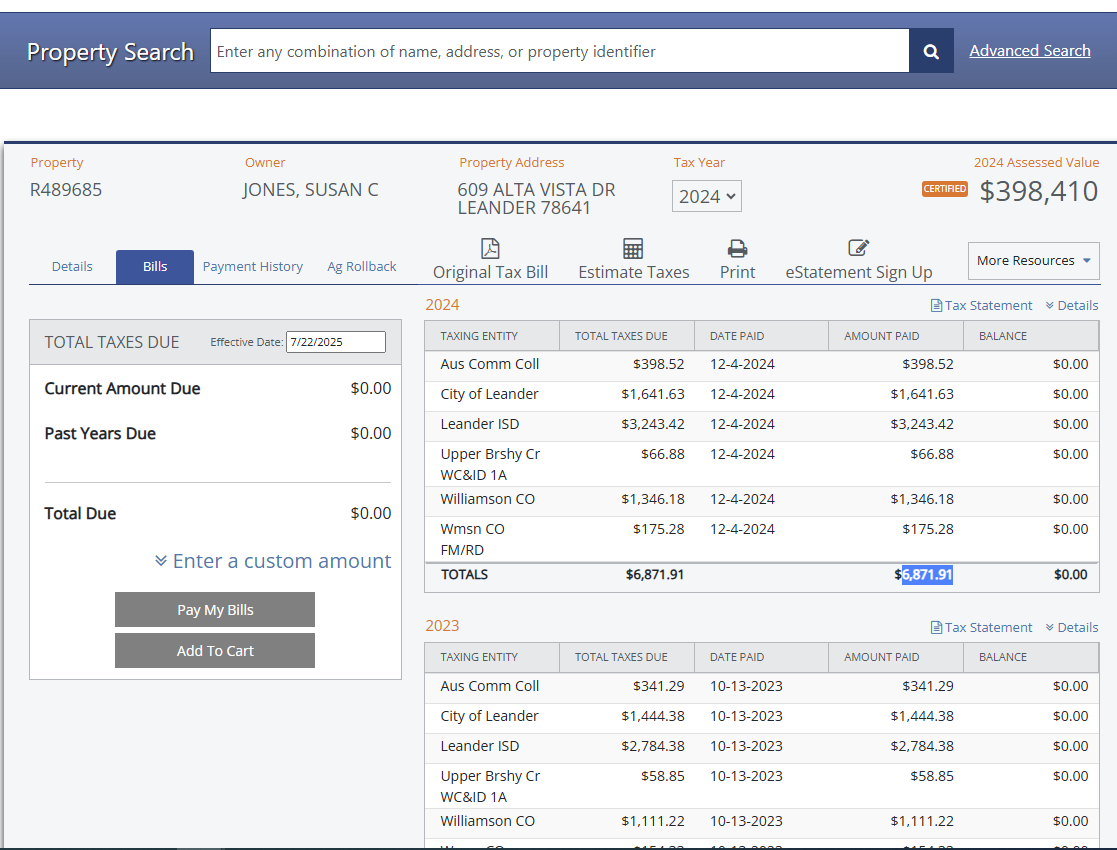1117x850 pixels.
Task: Open the 2023 Tax Statement link
Action: point(981,628)
